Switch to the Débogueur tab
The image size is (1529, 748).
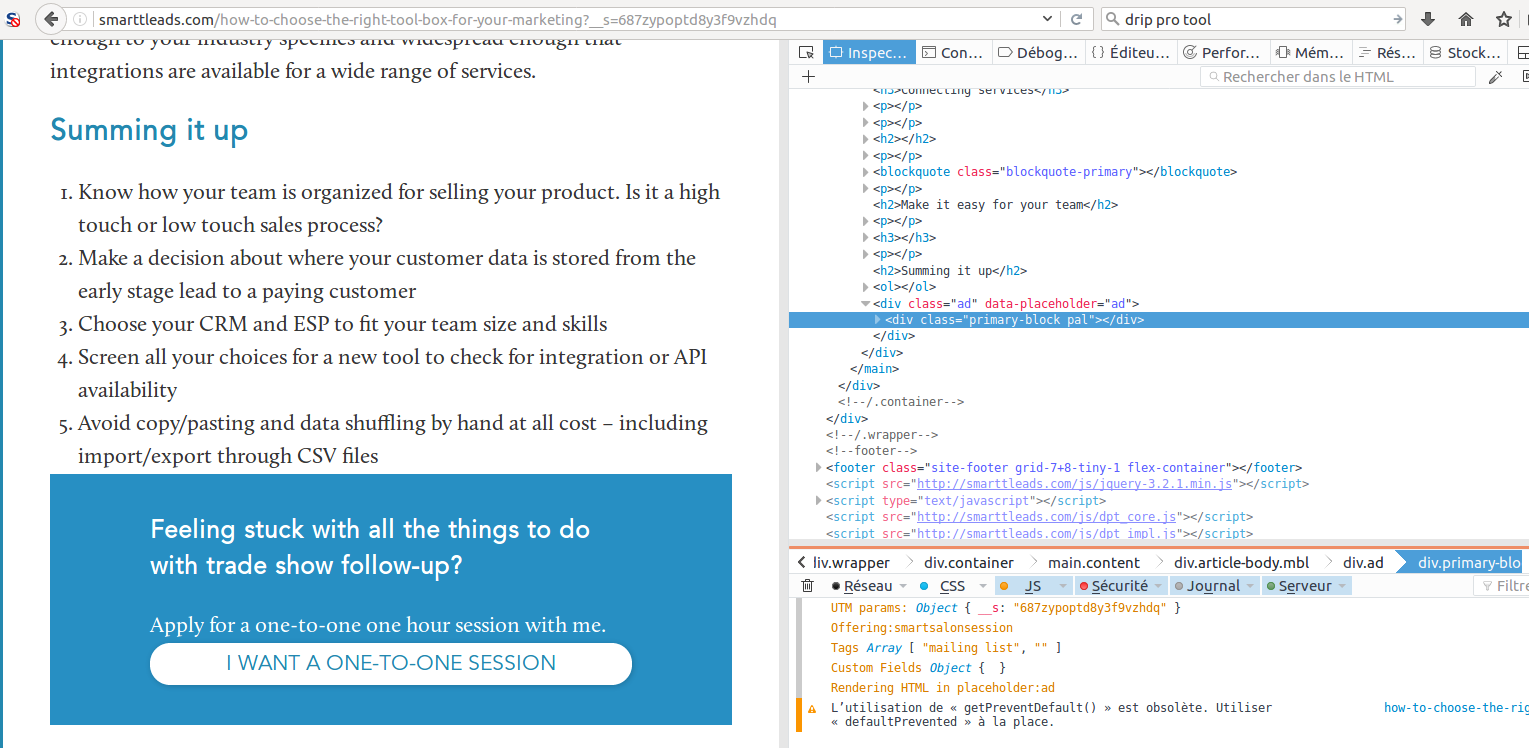pos(1038,53)
